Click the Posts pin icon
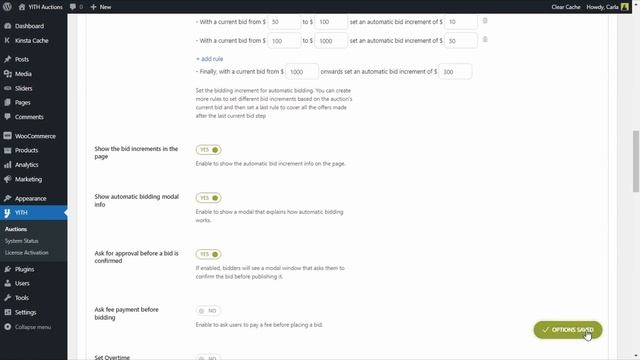640x360 pixels. click(7, 59)
